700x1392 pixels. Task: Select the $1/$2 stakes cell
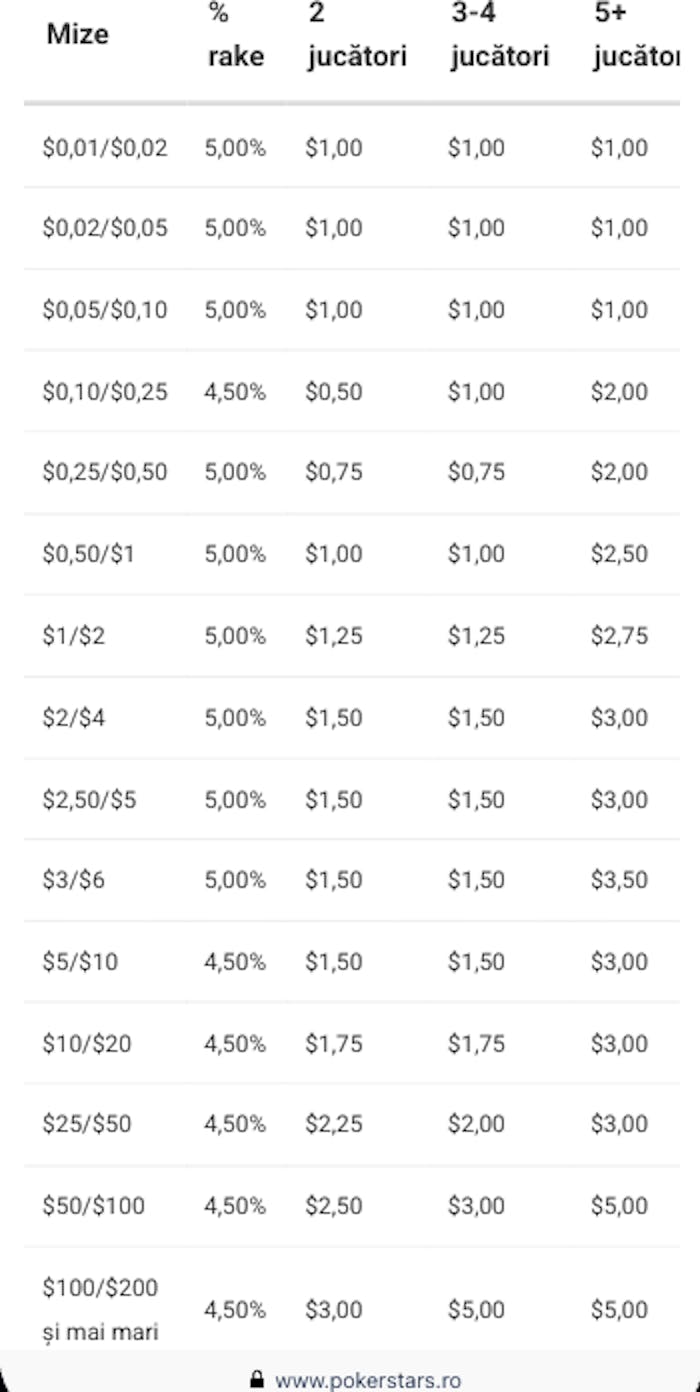[73, 636]
